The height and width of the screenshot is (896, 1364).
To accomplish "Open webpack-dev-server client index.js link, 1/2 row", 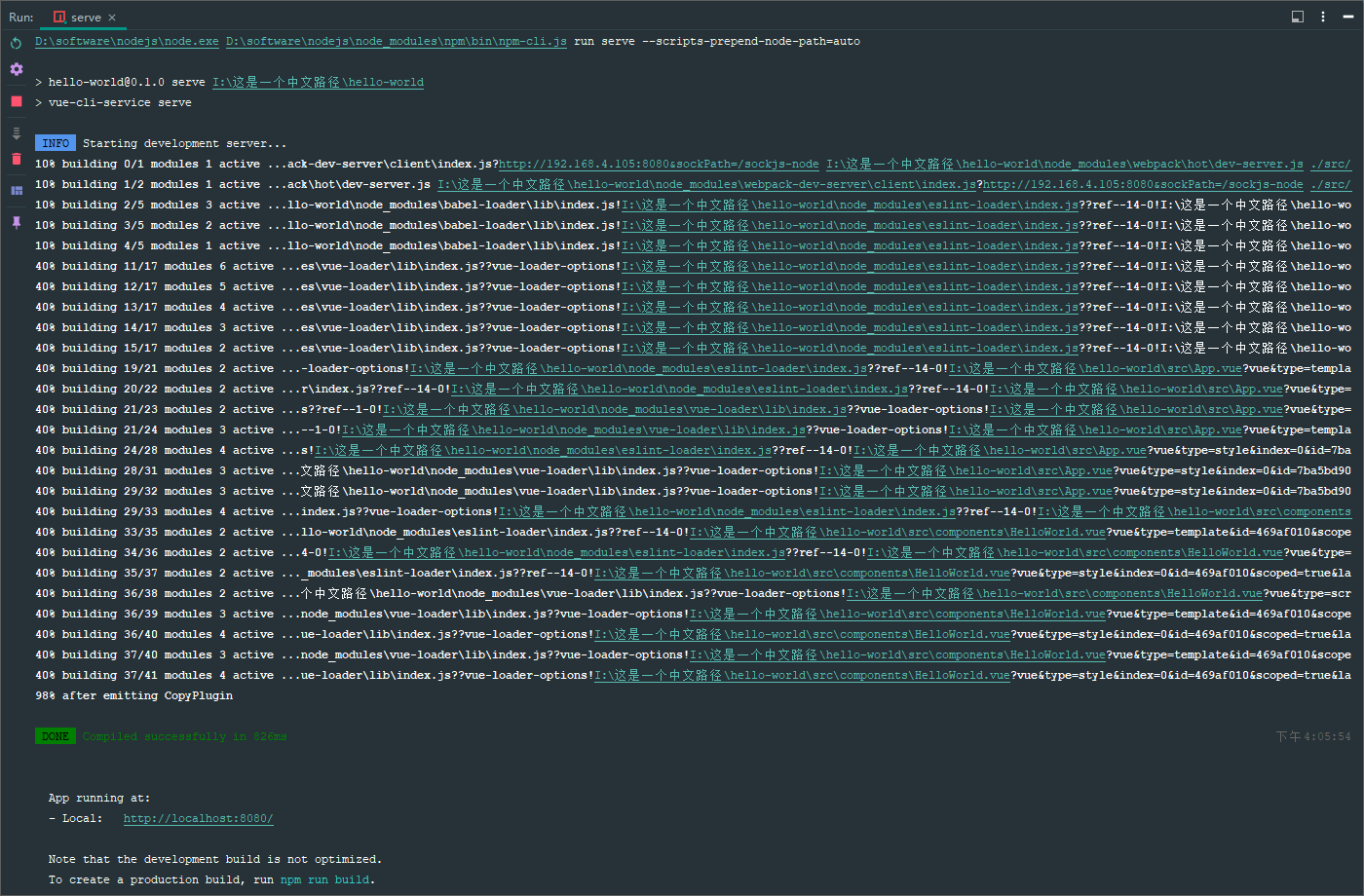I will point(707,185).
